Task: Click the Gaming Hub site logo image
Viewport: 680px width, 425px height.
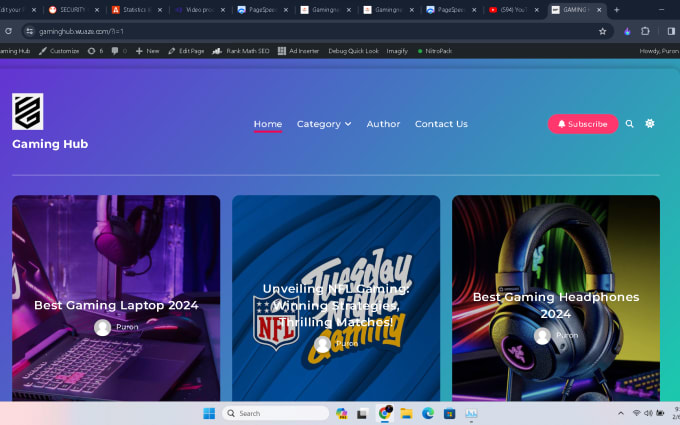Action: 27,111
